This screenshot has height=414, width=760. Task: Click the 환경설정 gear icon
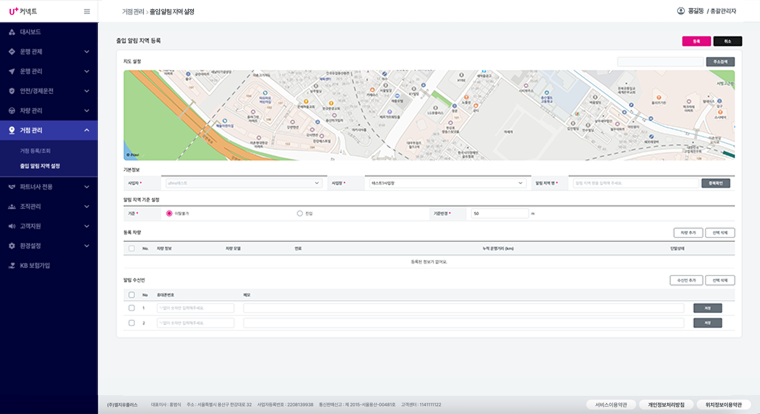click(12, 246)
